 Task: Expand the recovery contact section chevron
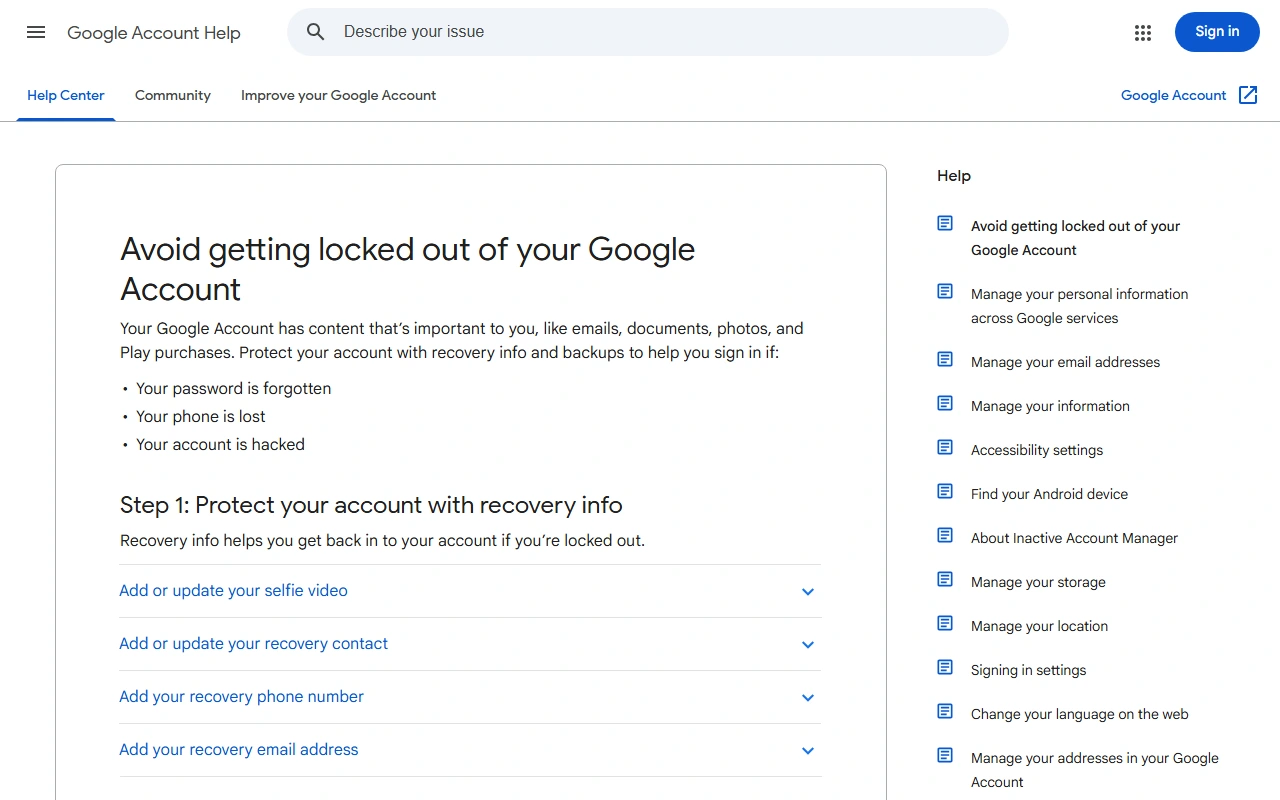(x=808, y=645)
